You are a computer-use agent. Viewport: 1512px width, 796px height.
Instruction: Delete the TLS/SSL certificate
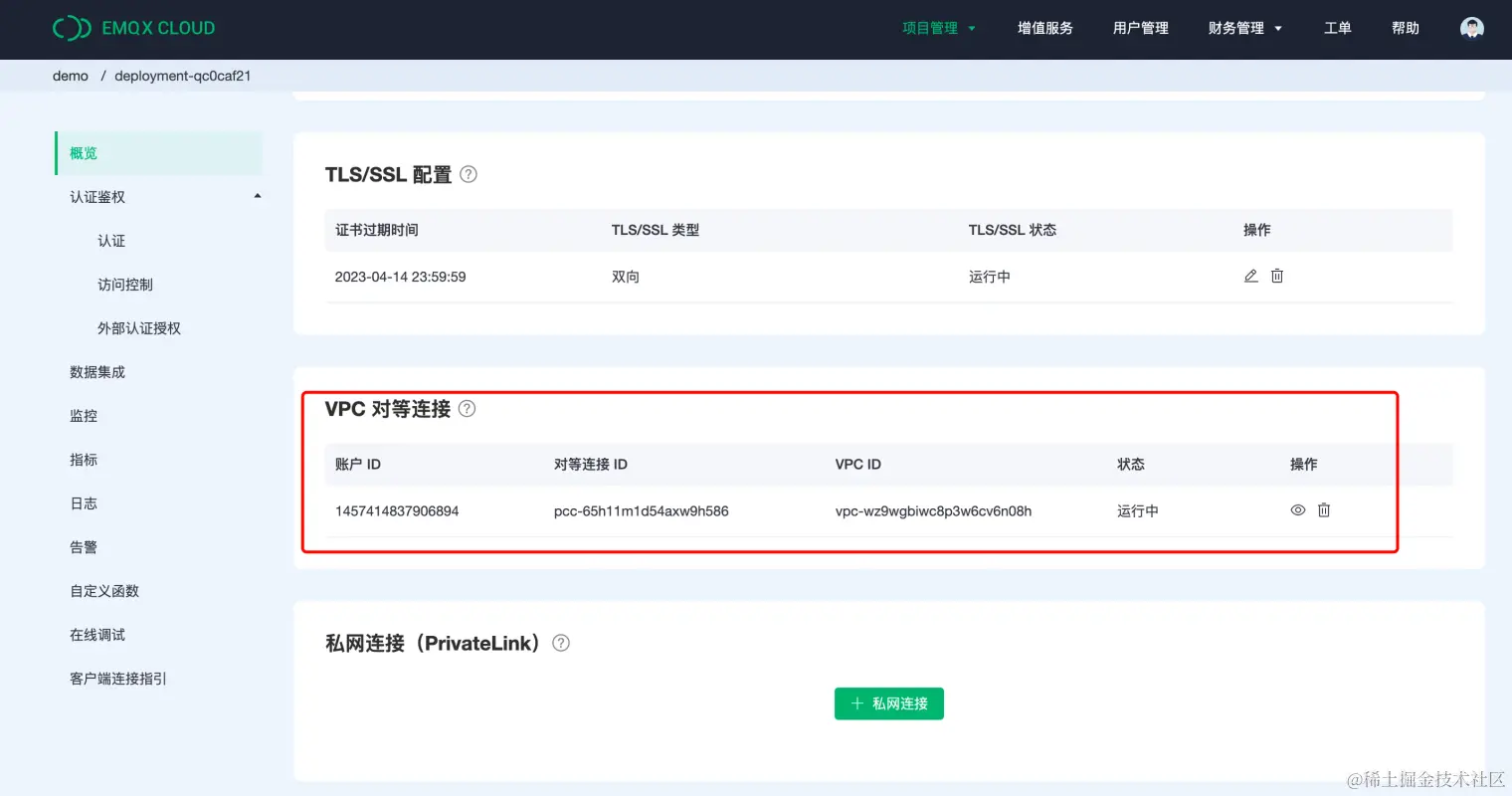point(1276,276)
